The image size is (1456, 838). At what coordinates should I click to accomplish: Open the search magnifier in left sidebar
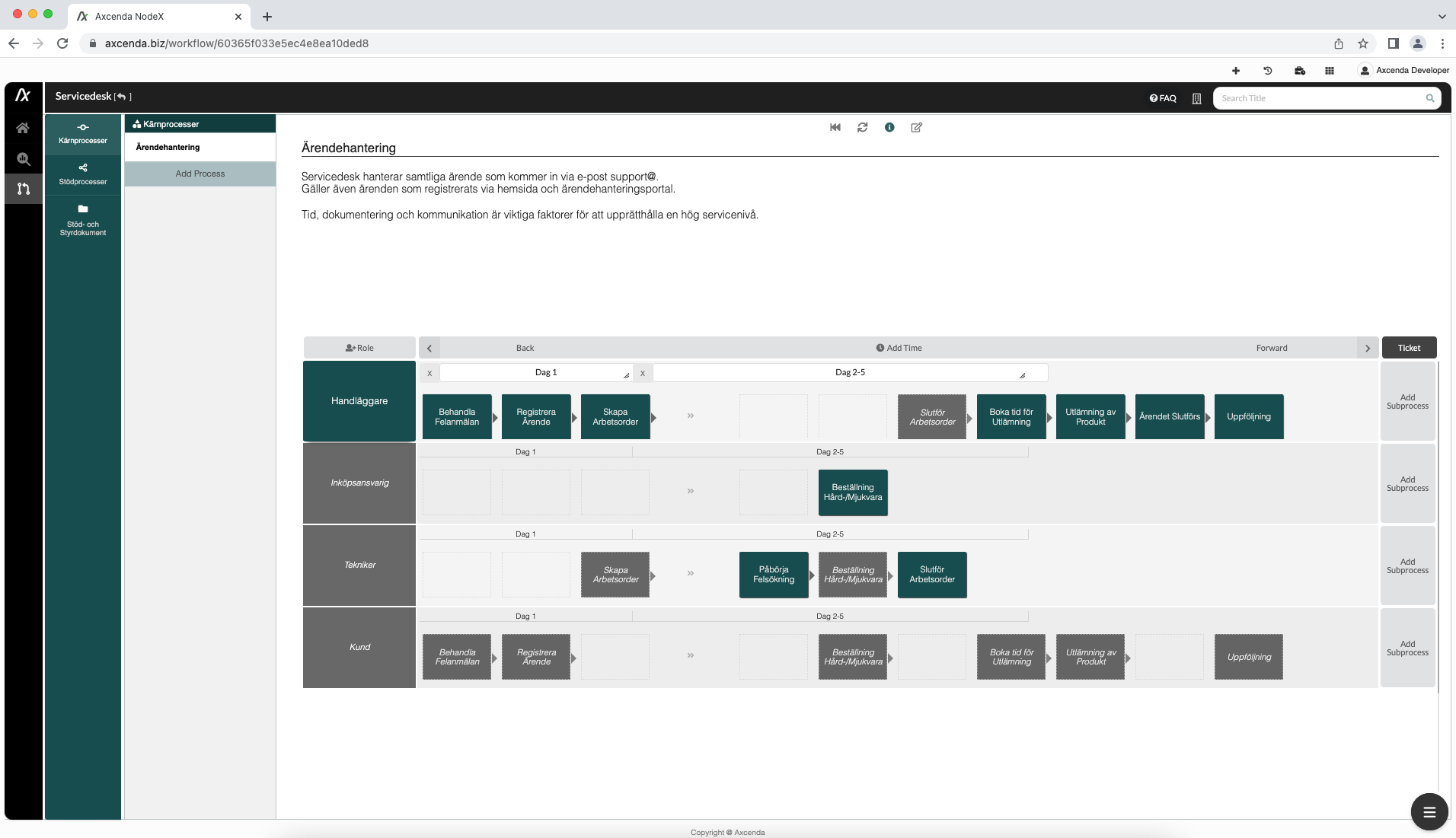coord(23,159)
